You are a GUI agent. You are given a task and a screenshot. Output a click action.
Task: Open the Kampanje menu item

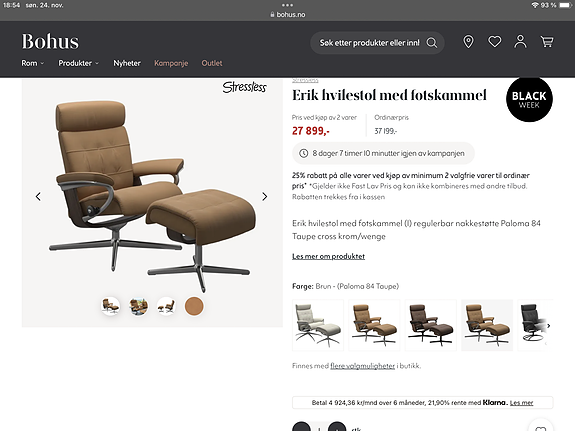[171, 63]
